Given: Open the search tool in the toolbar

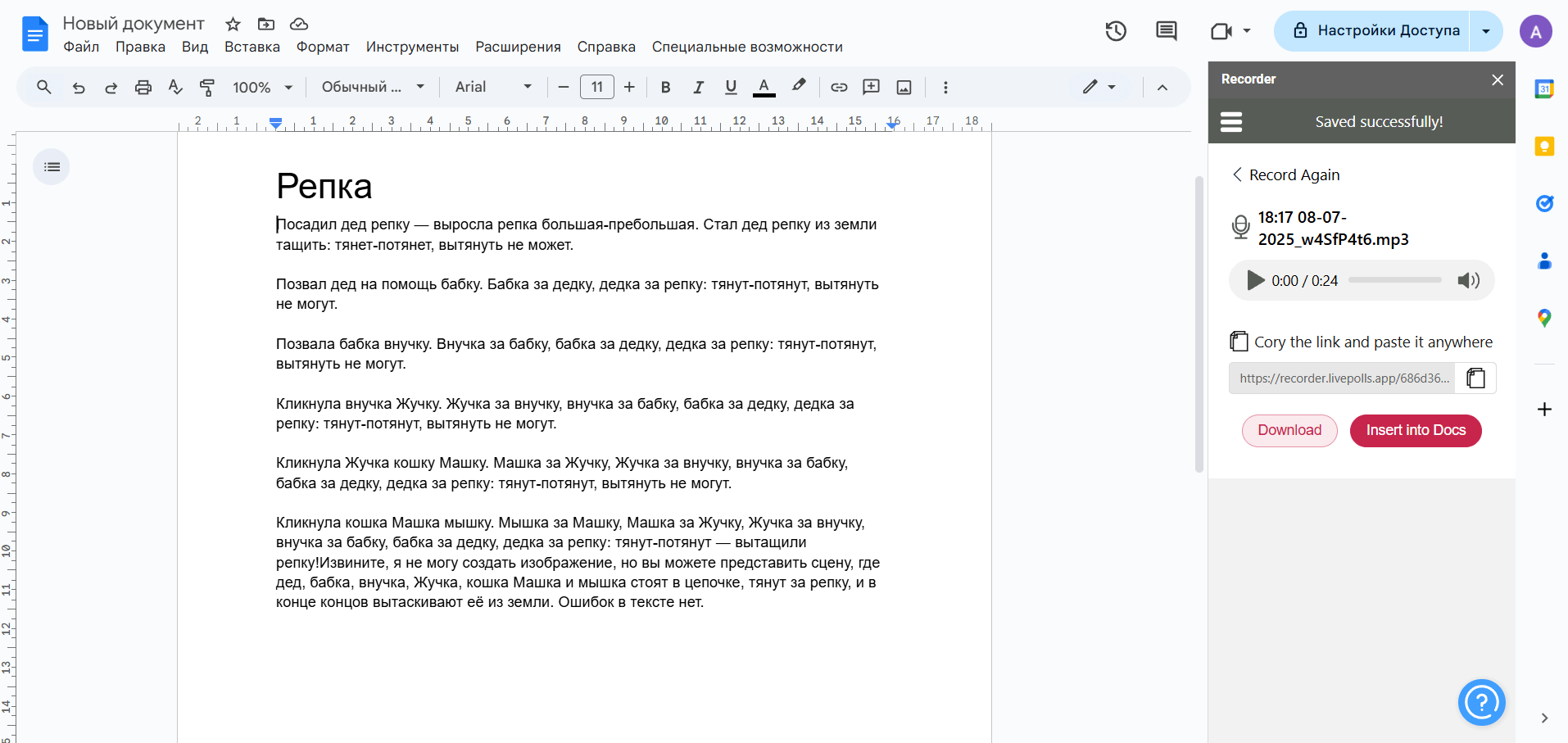Looking at the screenshot, I should point(44,87).
